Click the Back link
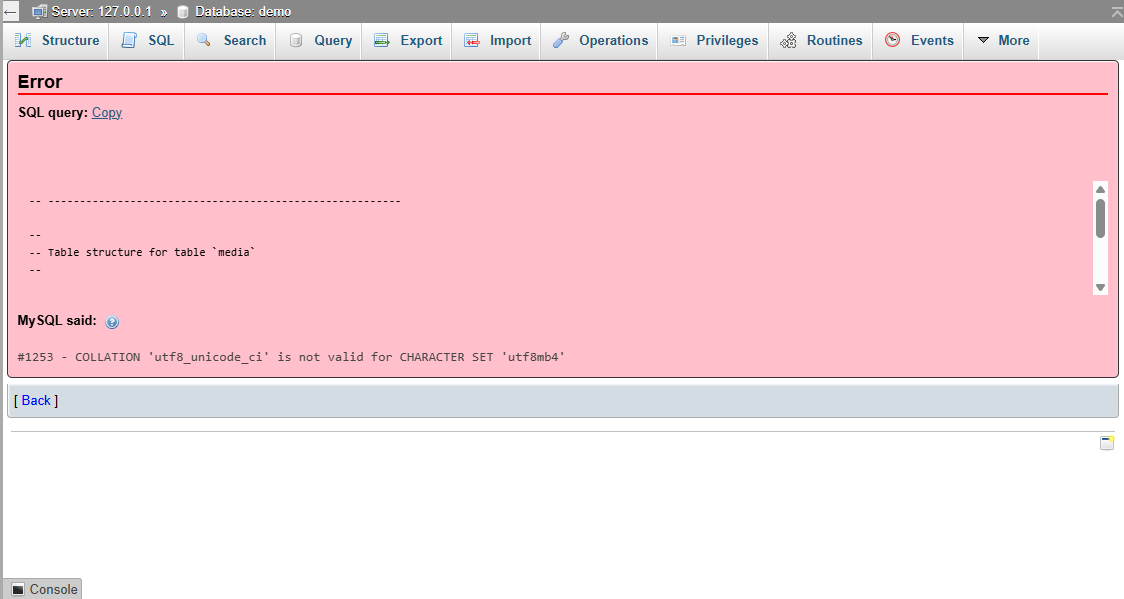Viewport: 1124px width, 599px height. (x=36, y=401)
